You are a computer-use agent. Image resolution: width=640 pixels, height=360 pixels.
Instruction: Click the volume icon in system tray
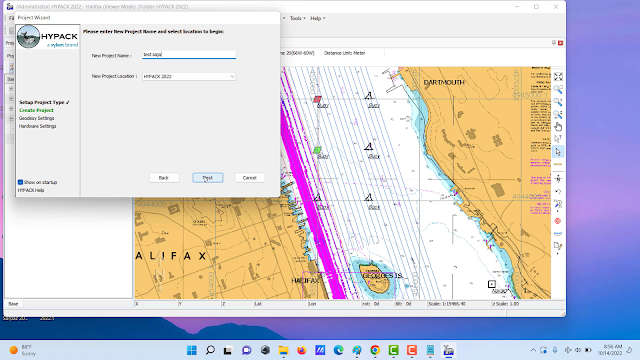(x=578, y=350)
